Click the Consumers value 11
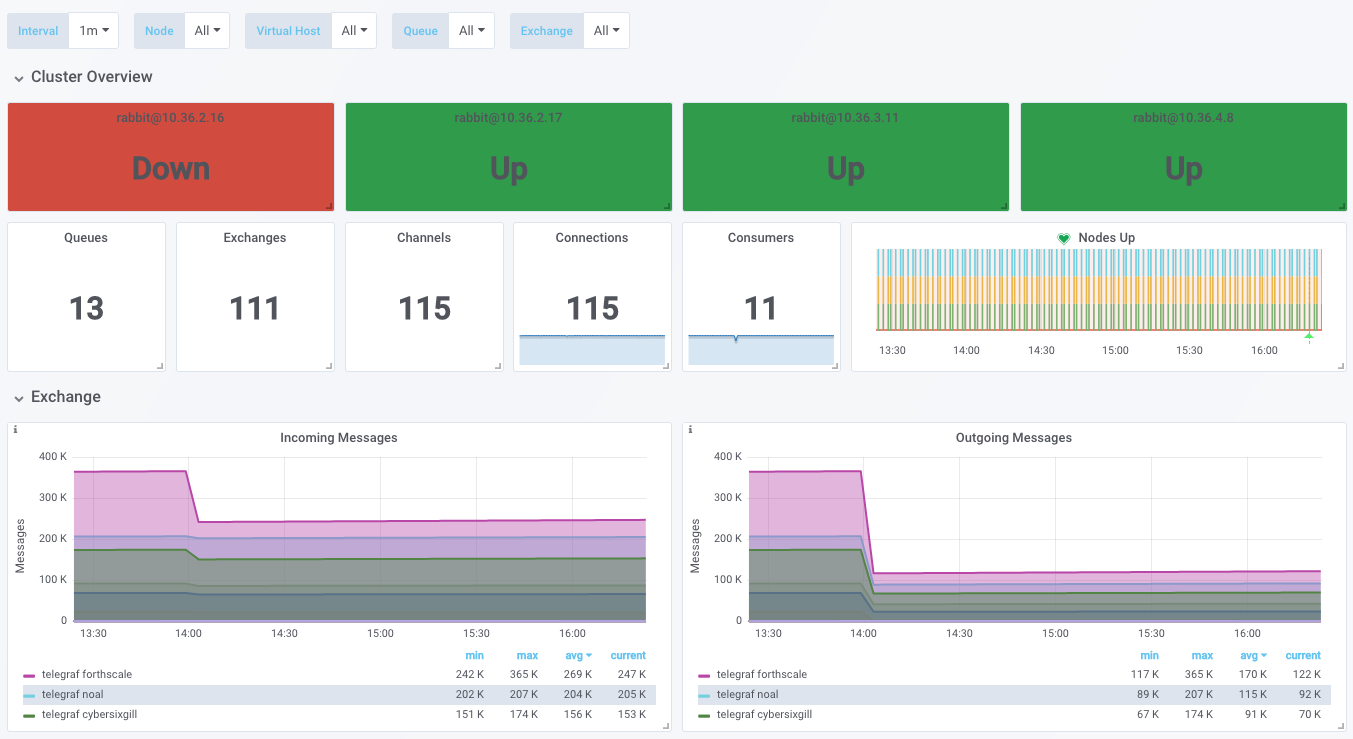The width and height of the screenshot is (1353, 739). pyautogui.click(x=761, y=308)
